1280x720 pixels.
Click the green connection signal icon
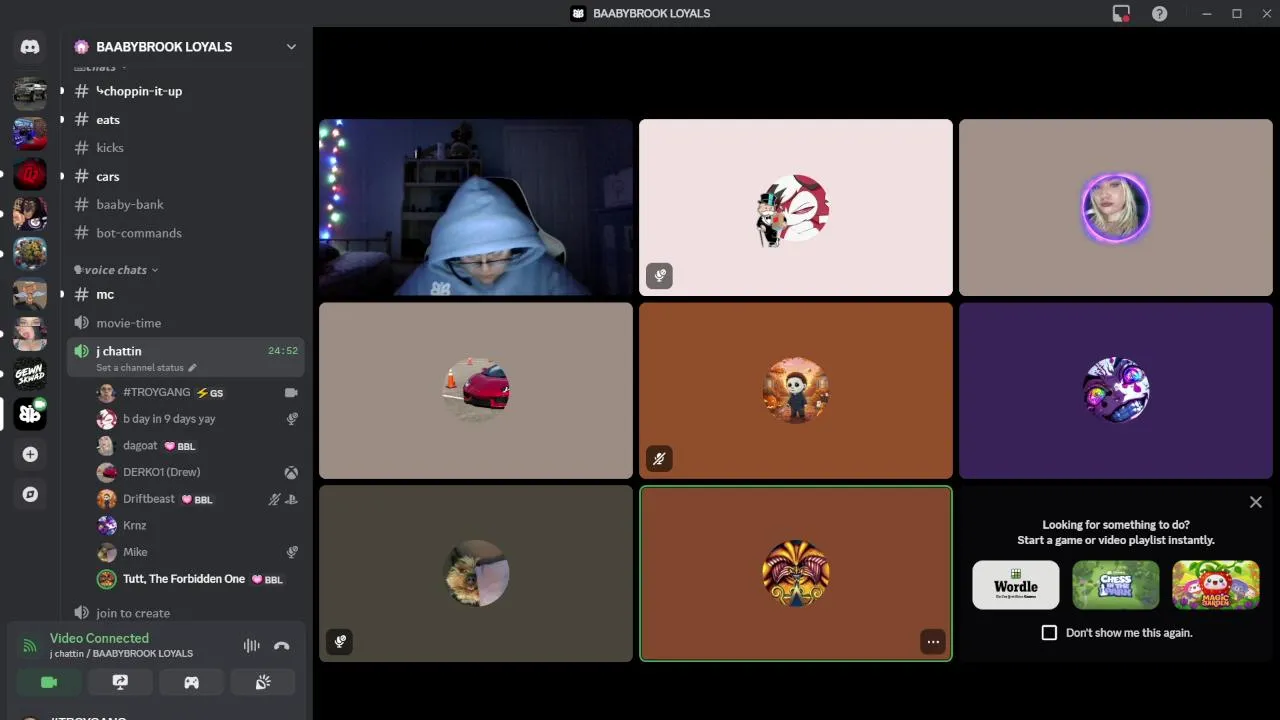[30, 646]
